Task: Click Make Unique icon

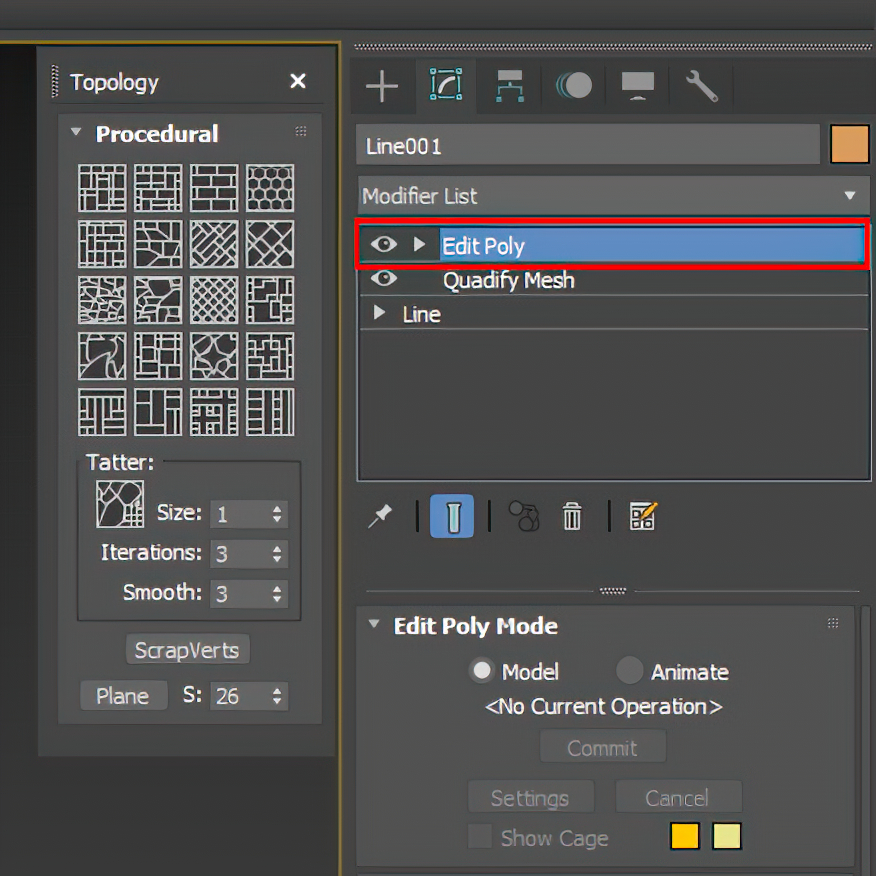Action: tap(523, 516)
